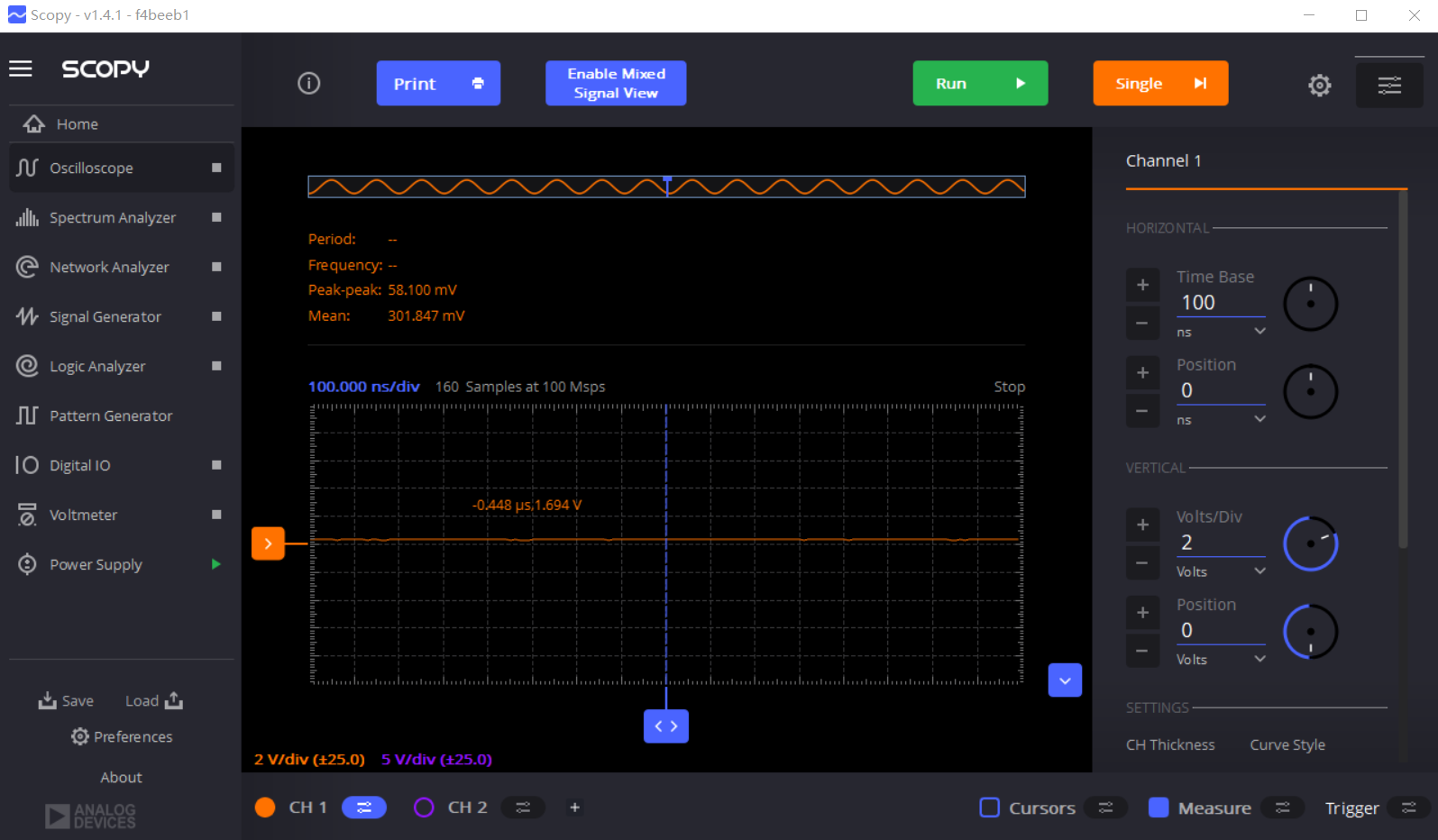Screen dimensions: 1438x840
Task: Click the Time Base knob
Action: [1310, 304]
